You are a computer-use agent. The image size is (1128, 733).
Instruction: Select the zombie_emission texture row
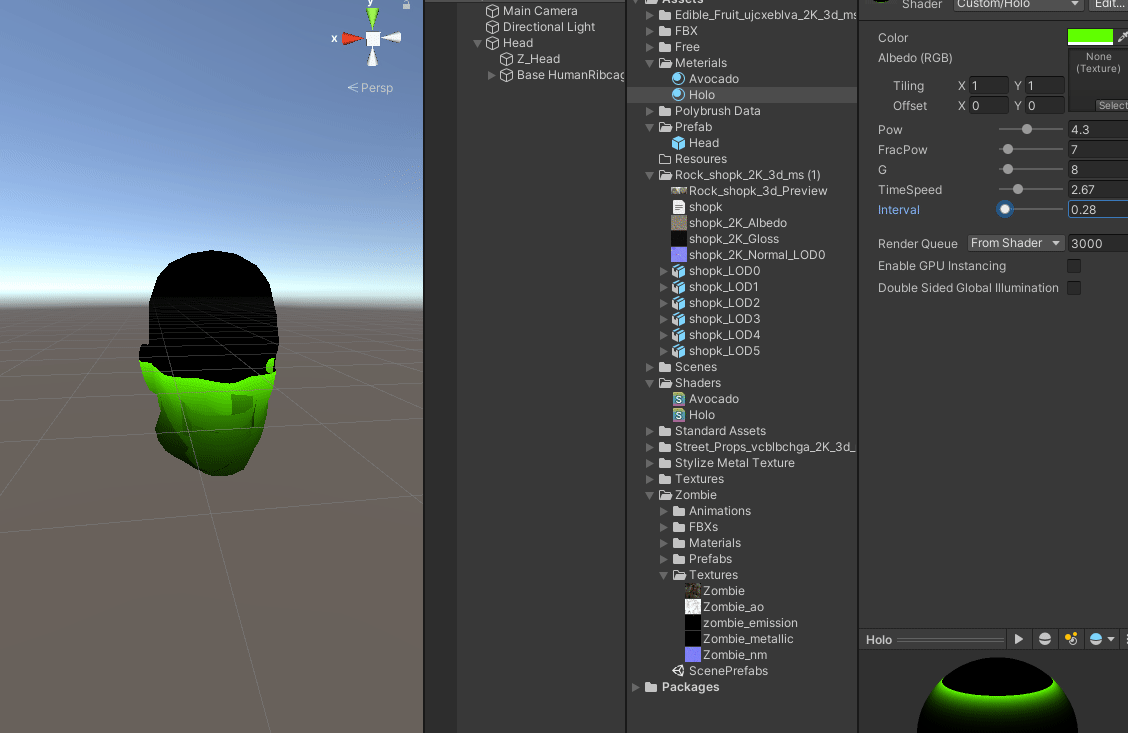(741, 623)
